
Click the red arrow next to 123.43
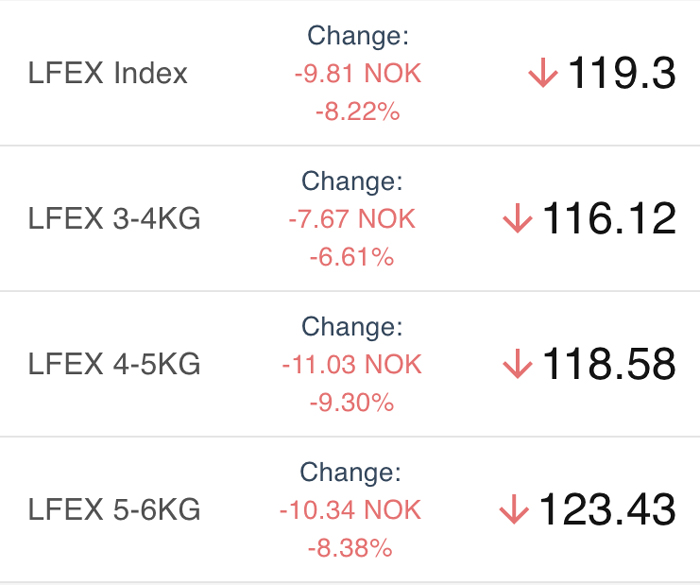coord(514,509)
